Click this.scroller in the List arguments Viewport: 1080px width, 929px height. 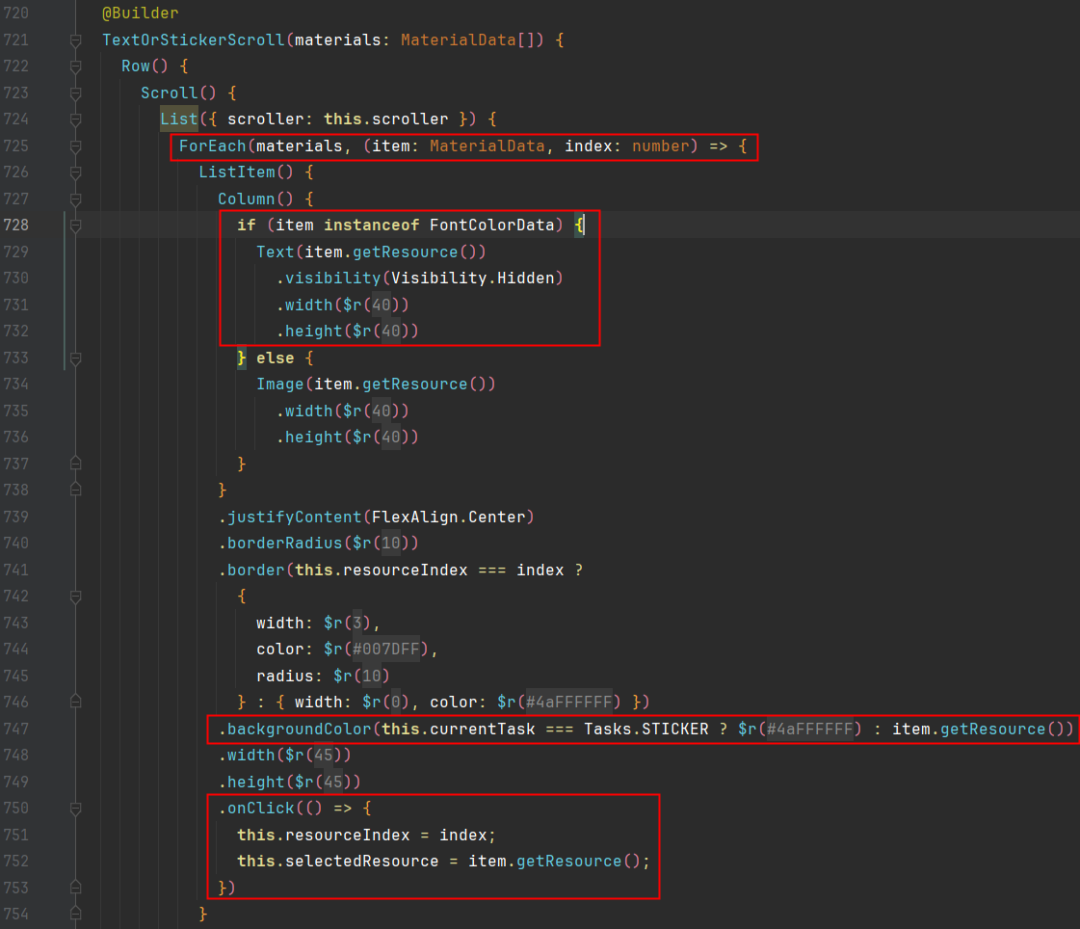tap(386, 119)
